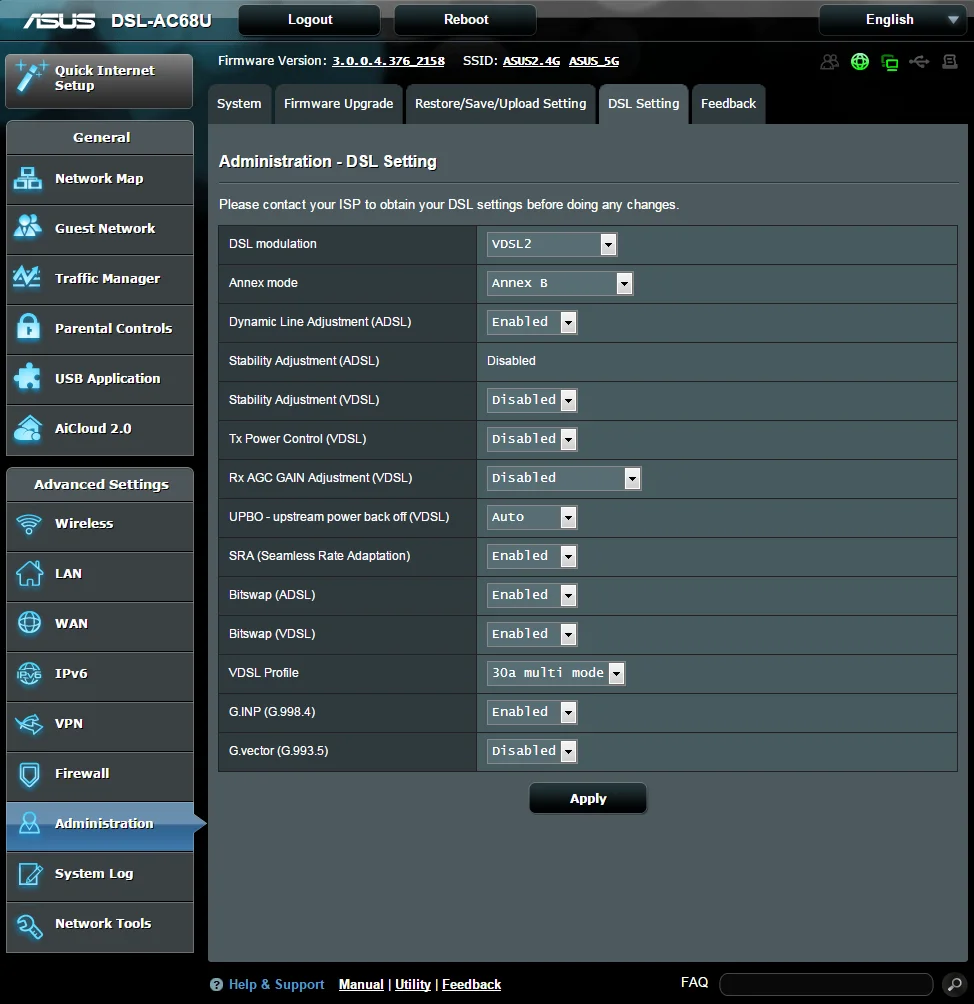Open the Restore/Save/Upload Setting tab
Viewport: 974px width, 1004px height.
click(501, 104)
